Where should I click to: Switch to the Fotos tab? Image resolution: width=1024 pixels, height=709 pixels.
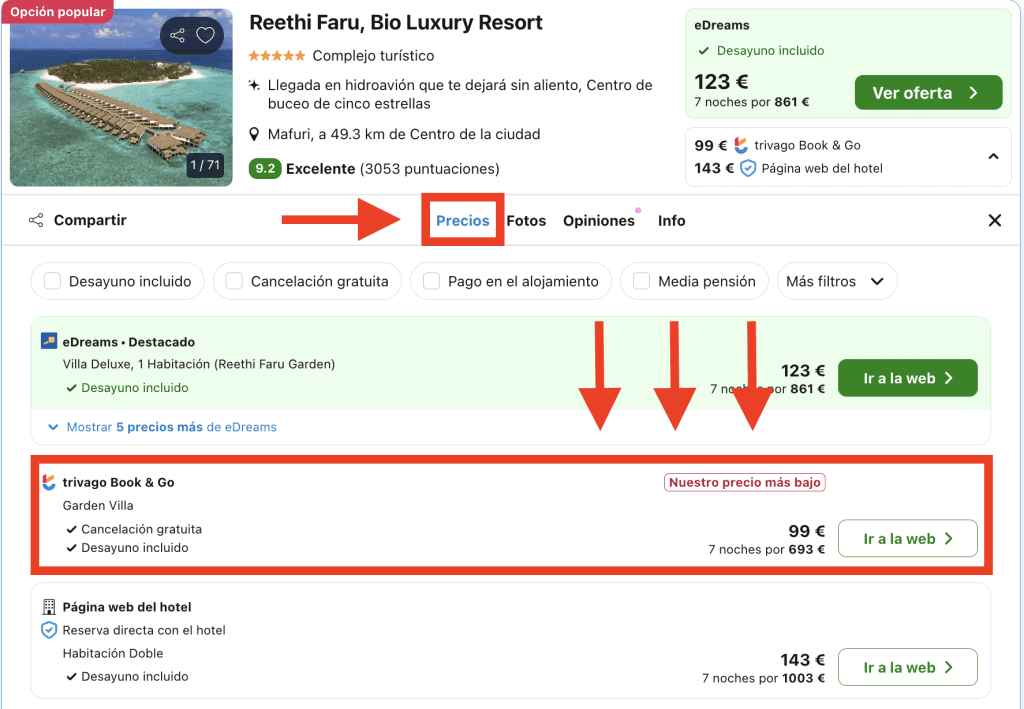(526, 220)
